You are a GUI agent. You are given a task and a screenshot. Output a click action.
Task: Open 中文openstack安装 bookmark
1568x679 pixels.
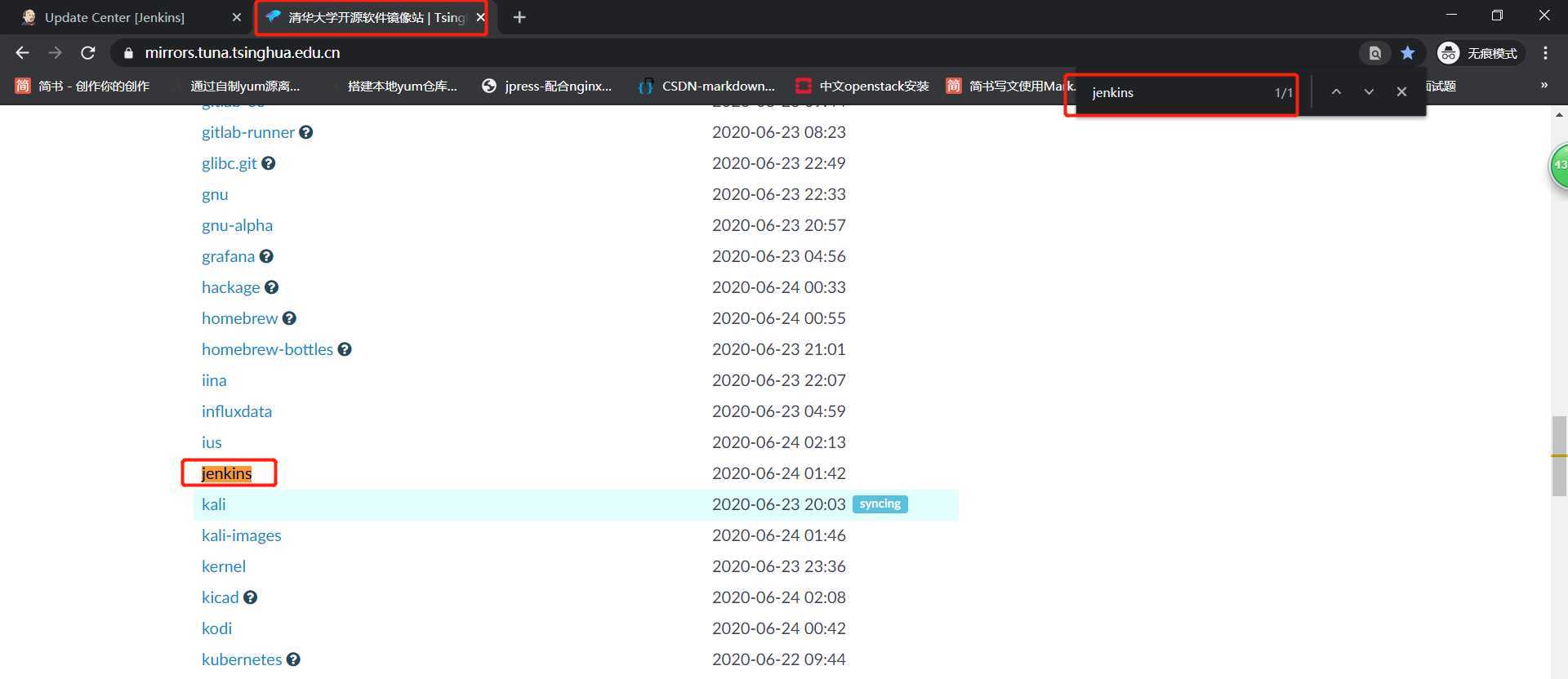[x=862, y=86]
